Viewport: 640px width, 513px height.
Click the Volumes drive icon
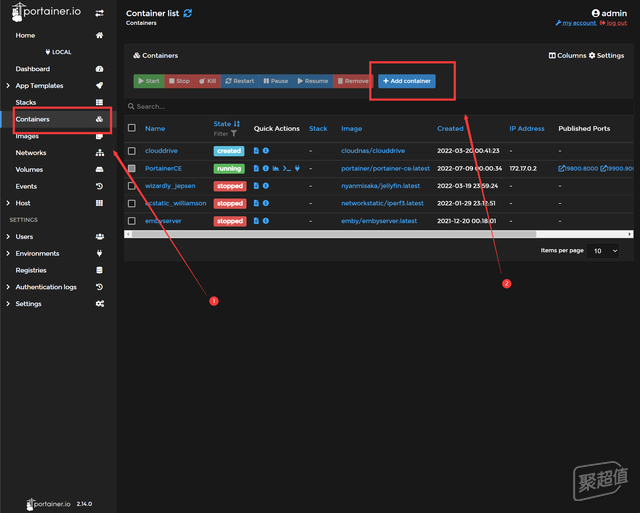pos(99,169)
